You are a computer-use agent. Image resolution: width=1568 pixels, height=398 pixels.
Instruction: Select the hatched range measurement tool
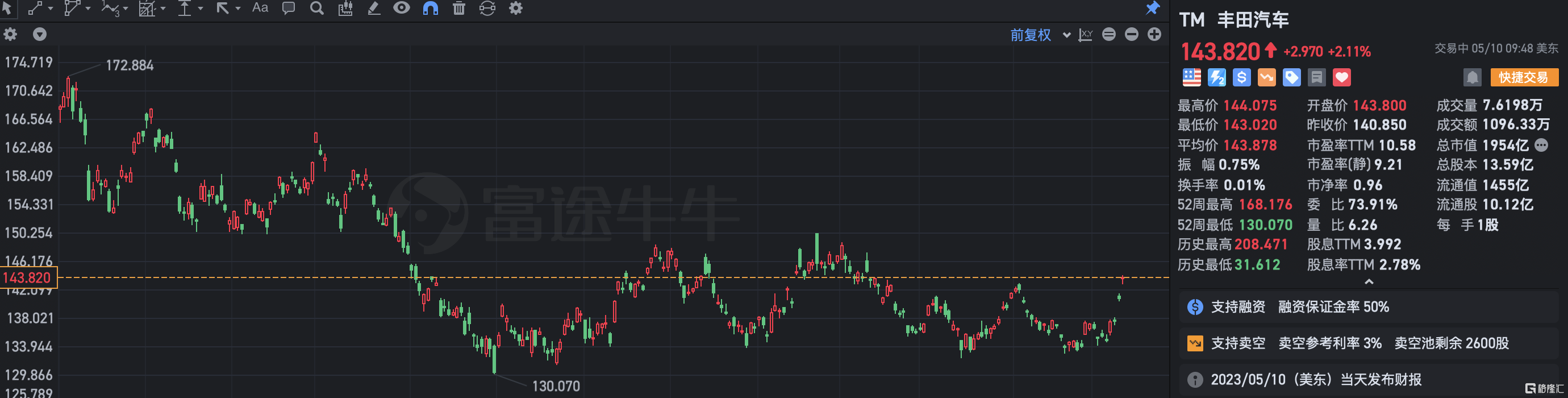[147, 9]
